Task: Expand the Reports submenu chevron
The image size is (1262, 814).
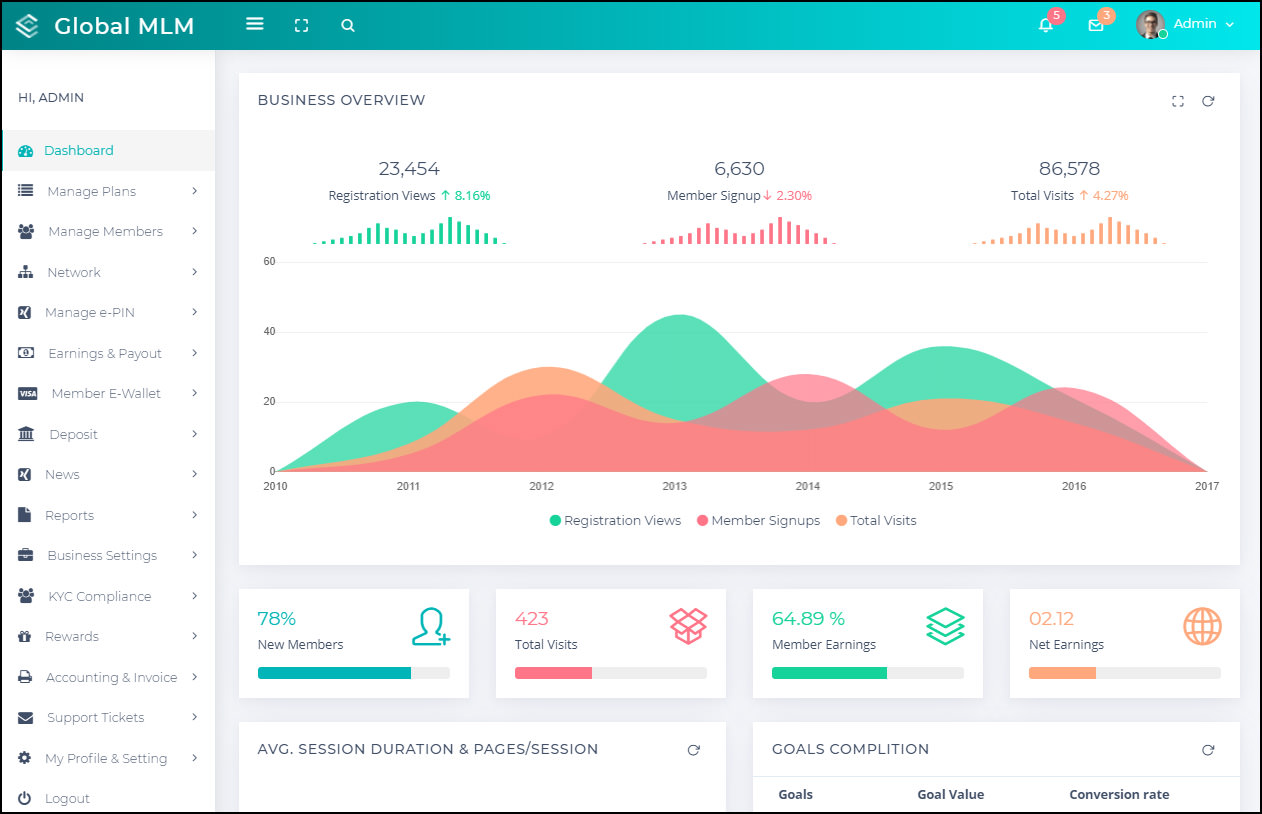Action: tap(195, 515)
